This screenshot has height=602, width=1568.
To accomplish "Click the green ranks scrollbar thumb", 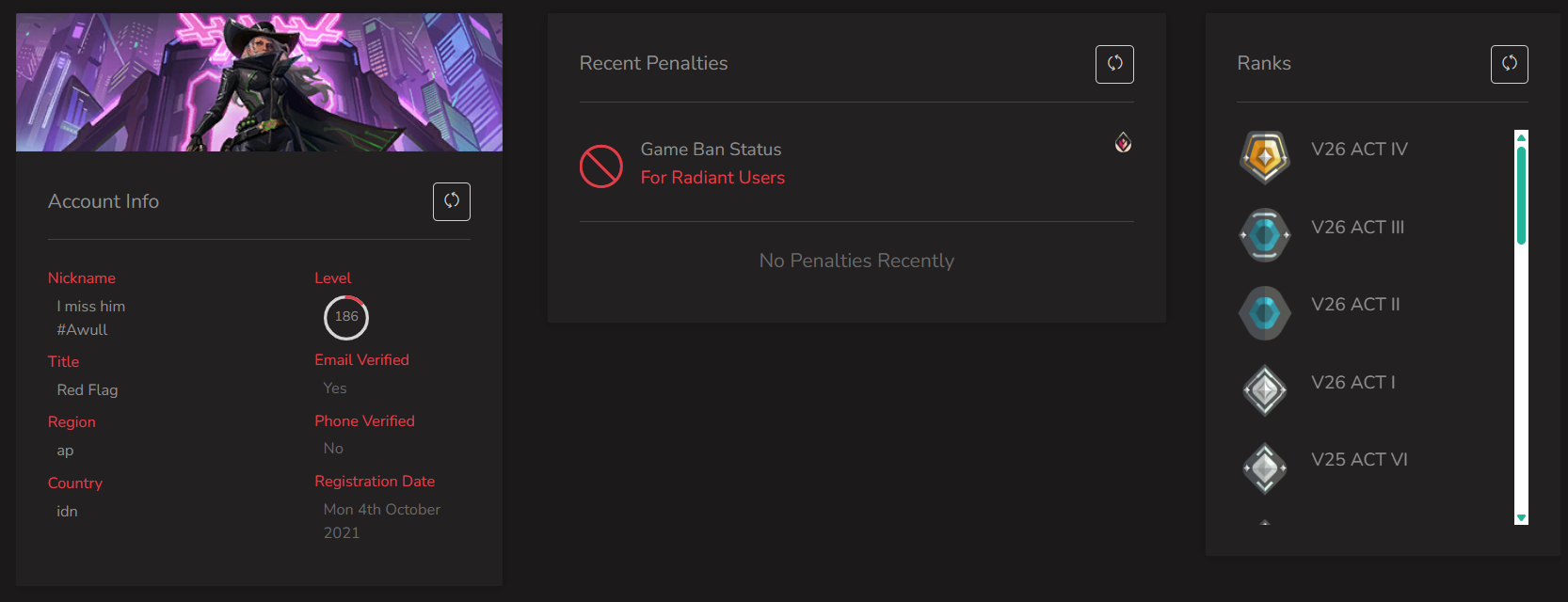I will (x=1521, y=196).
